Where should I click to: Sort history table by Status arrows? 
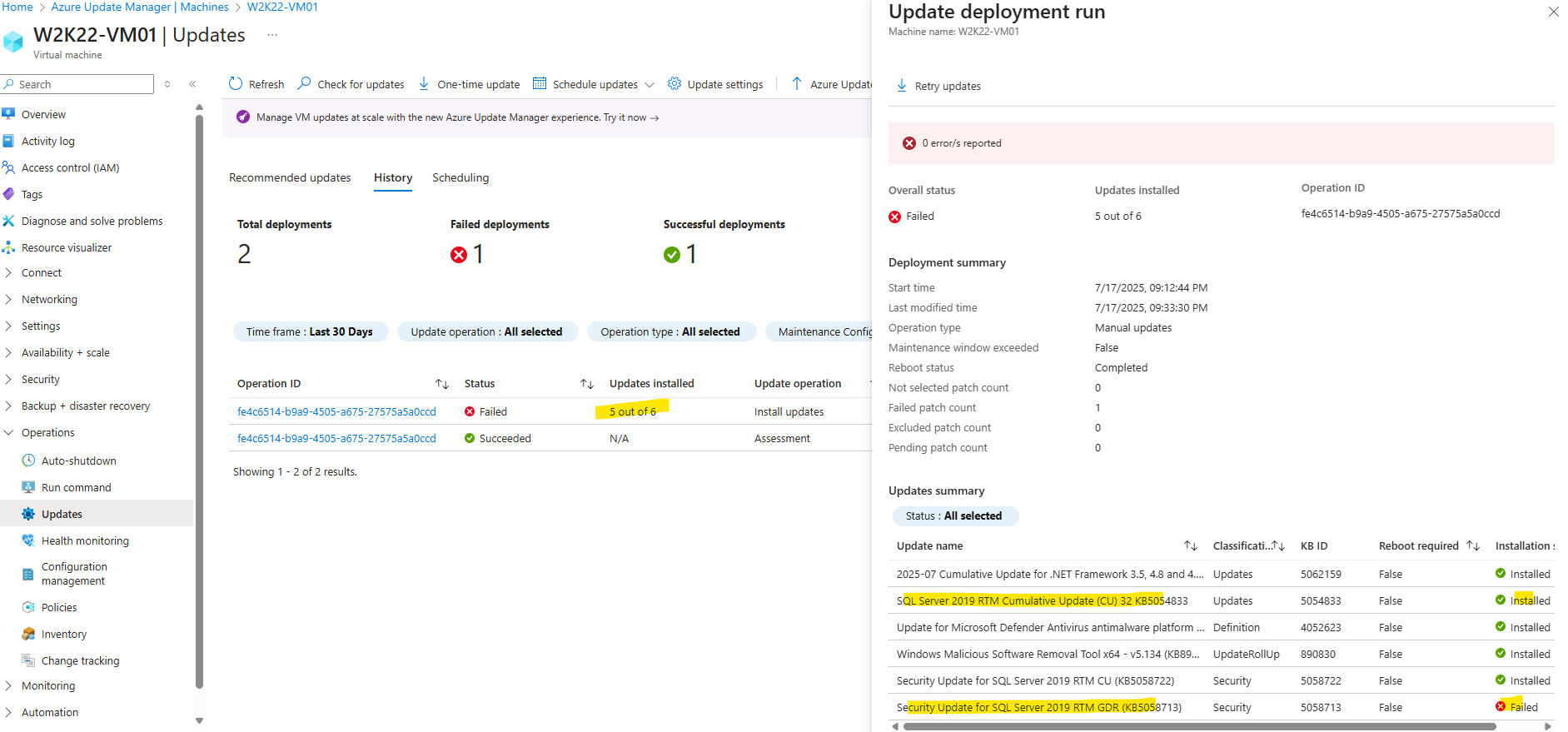point(587,384)
